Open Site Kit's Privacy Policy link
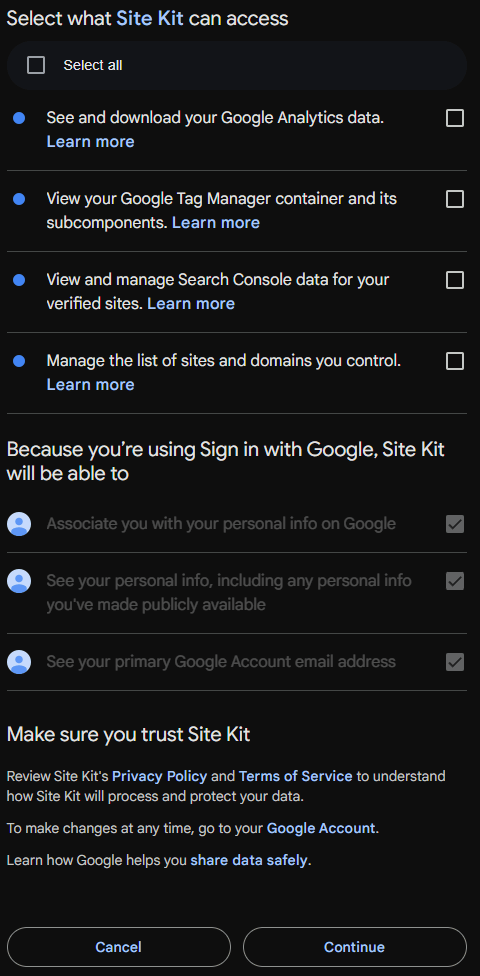 159,776
